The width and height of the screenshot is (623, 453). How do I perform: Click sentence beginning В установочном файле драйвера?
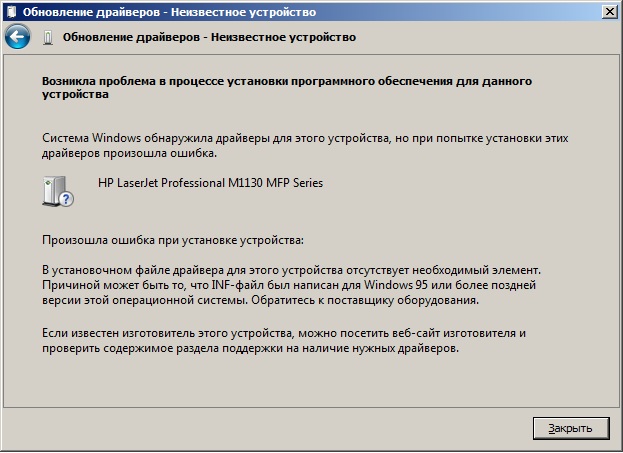[x=291, y=270]
